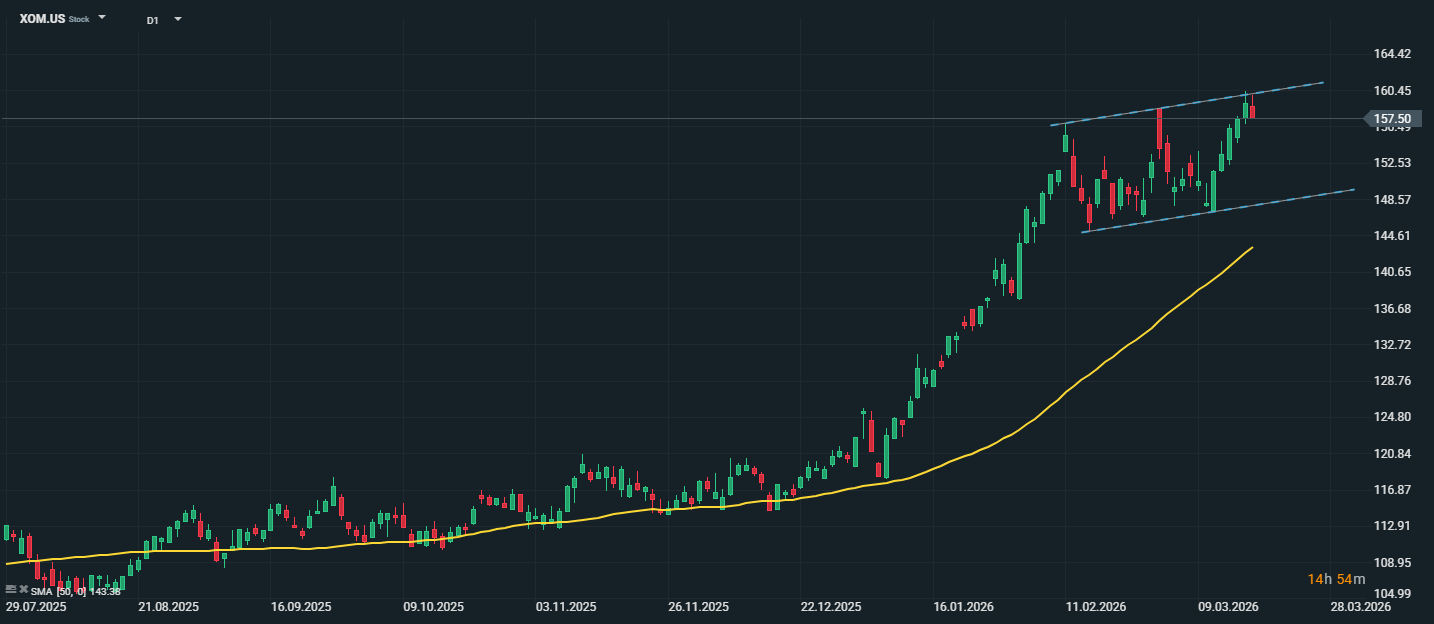The height and width of the screenshot is (624, 1434).
Task: Click the 104.99 level on price axis
Action: (x=1391, y=594)
